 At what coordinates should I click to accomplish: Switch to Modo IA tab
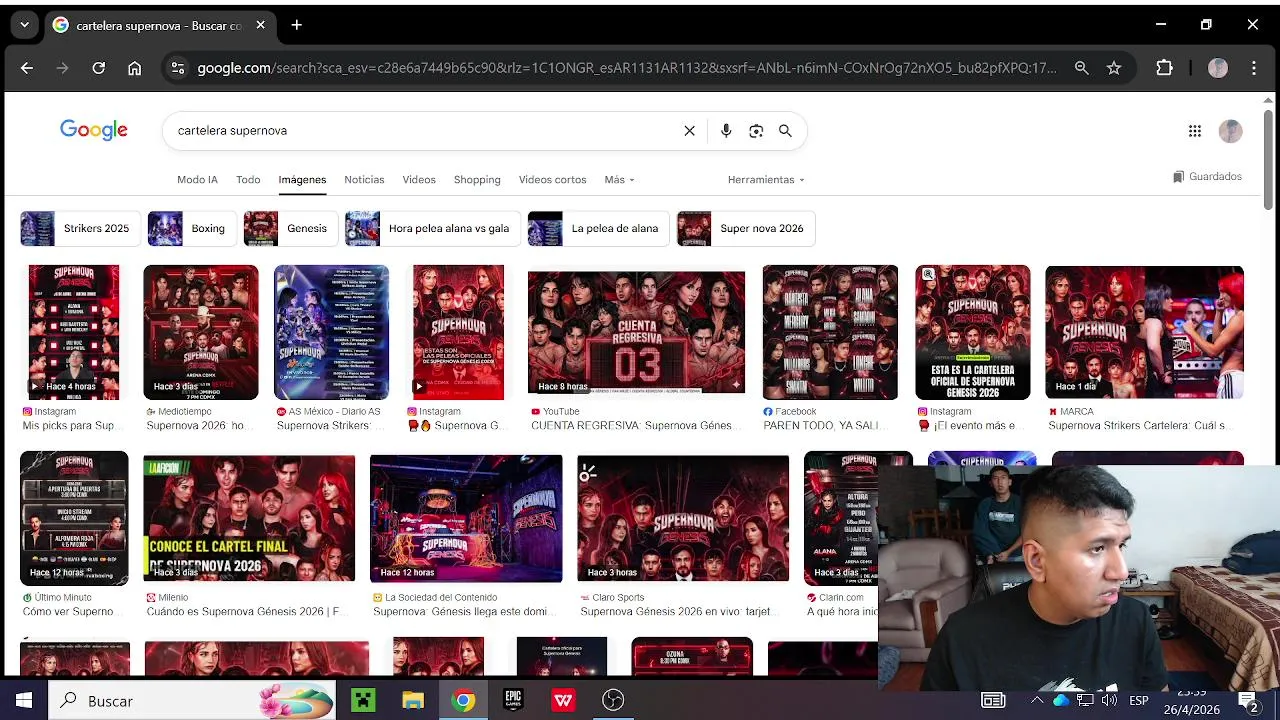pyautogui.click(x=197, y=180)
